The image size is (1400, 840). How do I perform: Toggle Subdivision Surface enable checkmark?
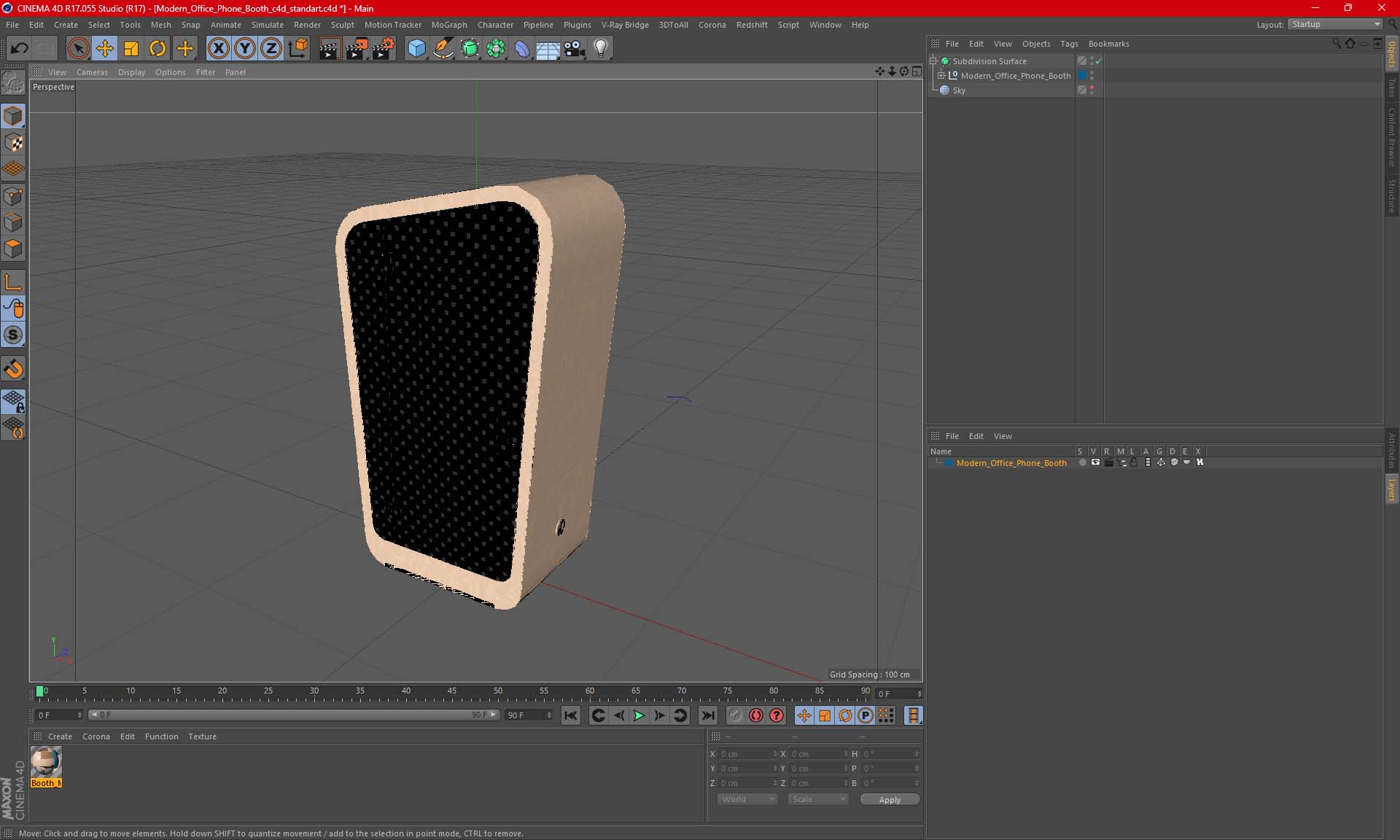pos(1099,61)
